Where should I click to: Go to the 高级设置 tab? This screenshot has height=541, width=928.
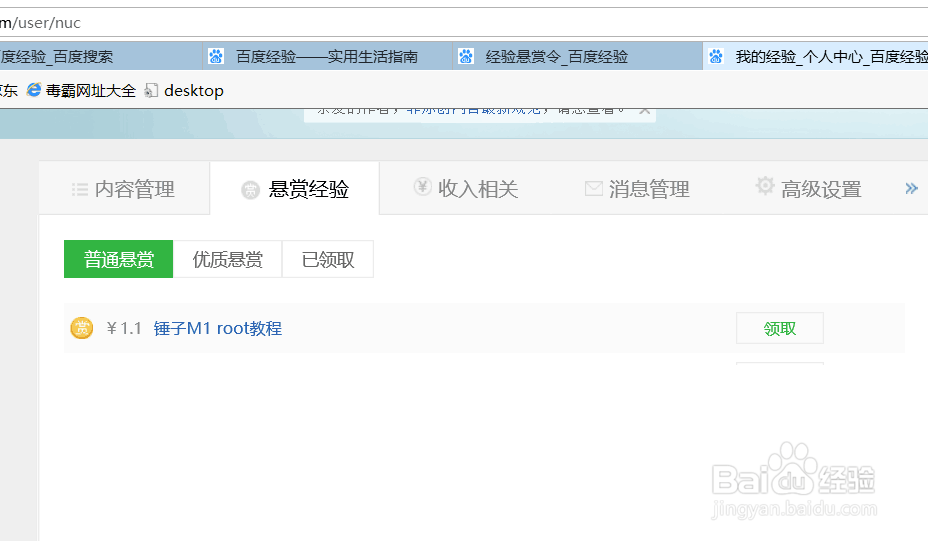[x=808, y=188]
